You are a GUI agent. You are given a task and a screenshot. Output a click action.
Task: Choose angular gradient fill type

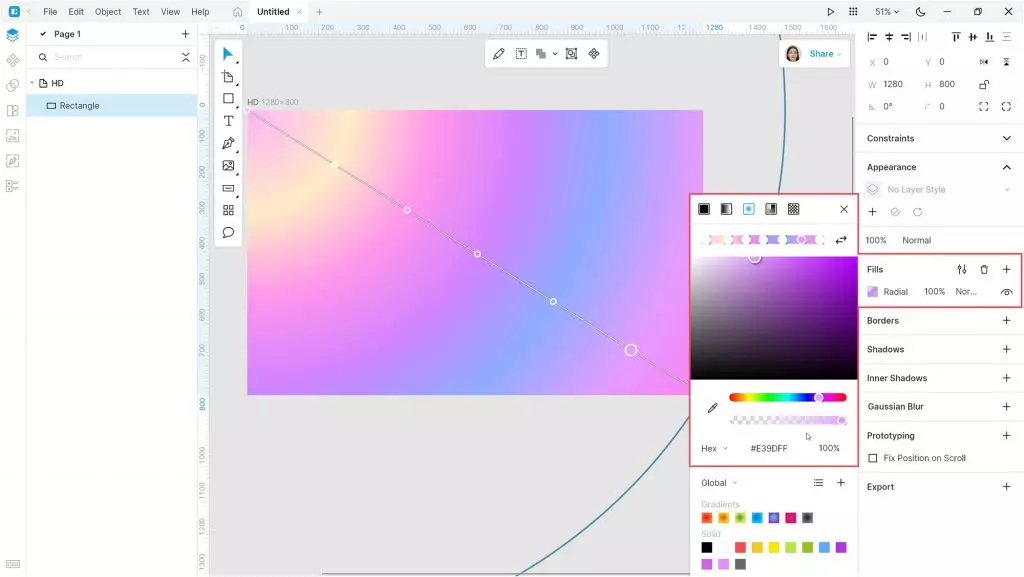tap(771, 209)
